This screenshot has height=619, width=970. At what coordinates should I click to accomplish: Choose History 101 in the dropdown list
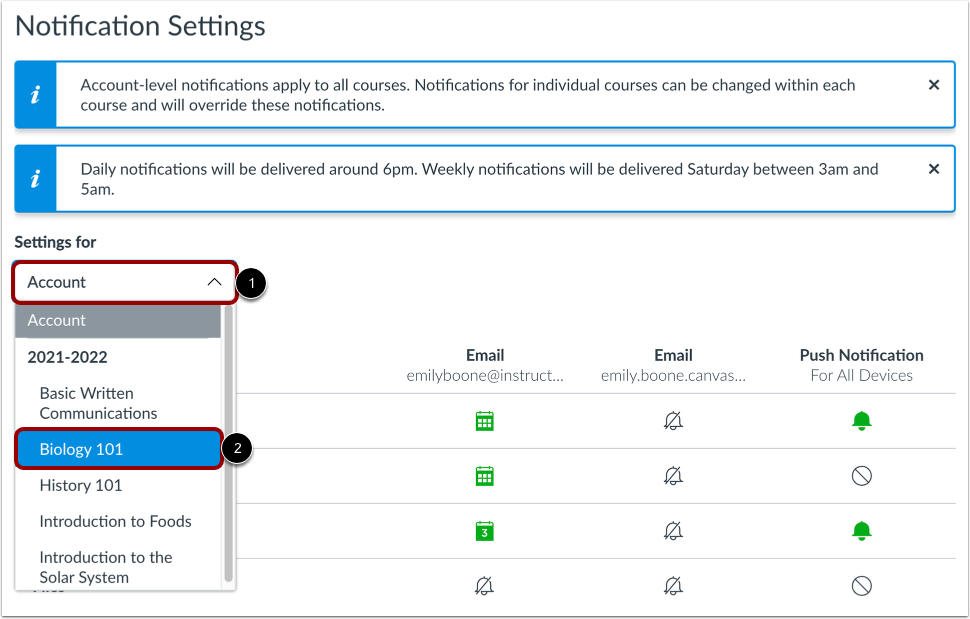coord(80,485)
